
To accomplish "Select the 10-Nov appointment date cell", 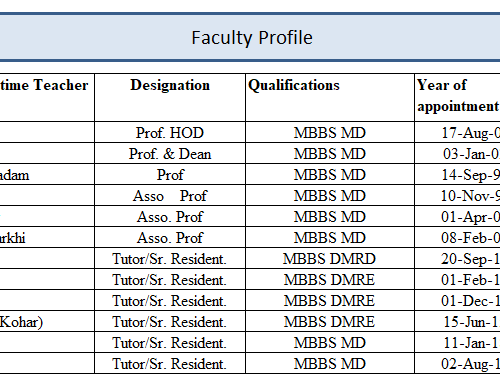I will [x=457, y=195].
